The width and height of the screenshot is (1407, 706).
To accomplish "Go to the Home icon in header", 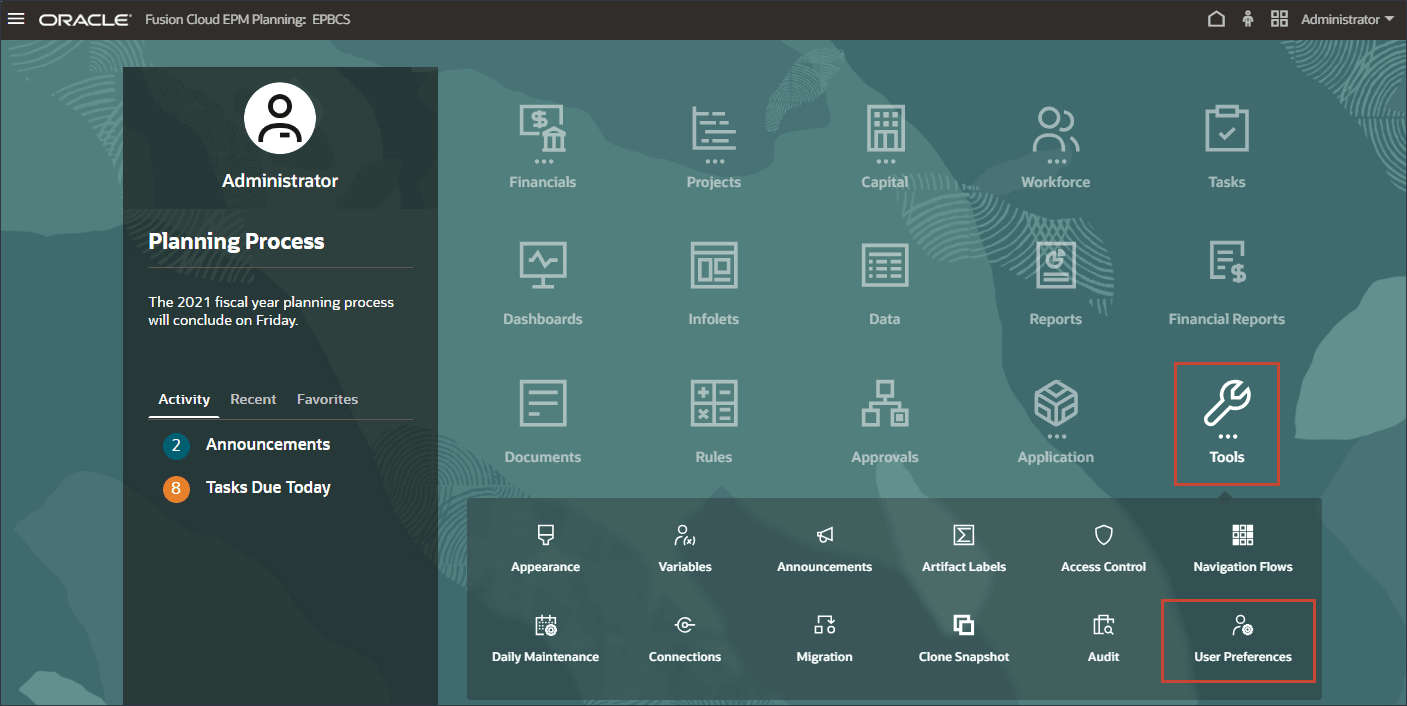I will (1216, 19).
